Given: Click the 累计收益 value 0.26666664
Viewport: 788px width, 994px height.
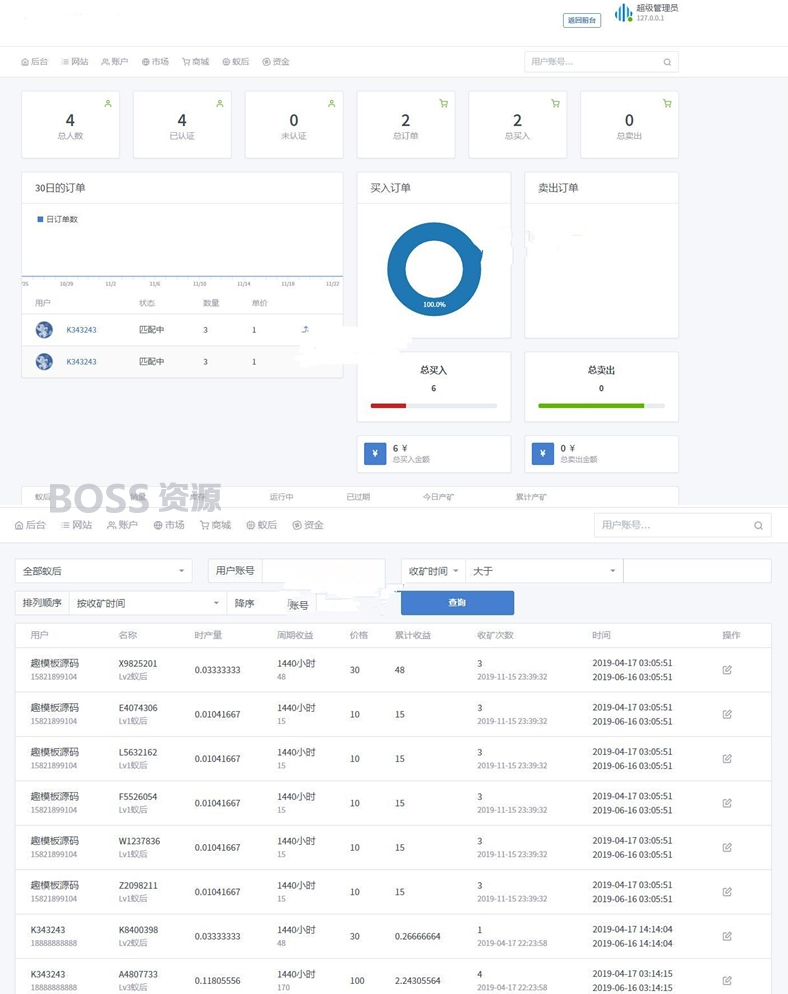Looking at the screenshot, I should (x=417, y=936).
